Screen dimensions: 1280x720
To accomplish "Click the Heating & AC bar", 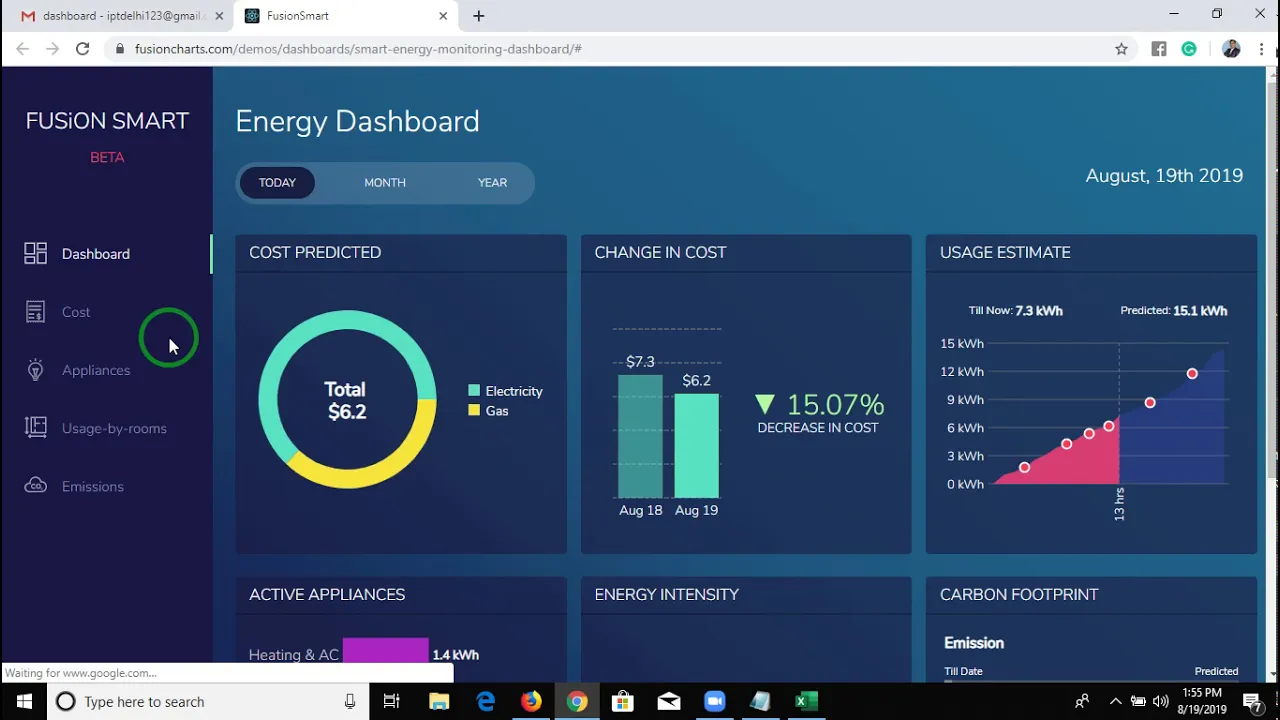I will coord(385,651).
